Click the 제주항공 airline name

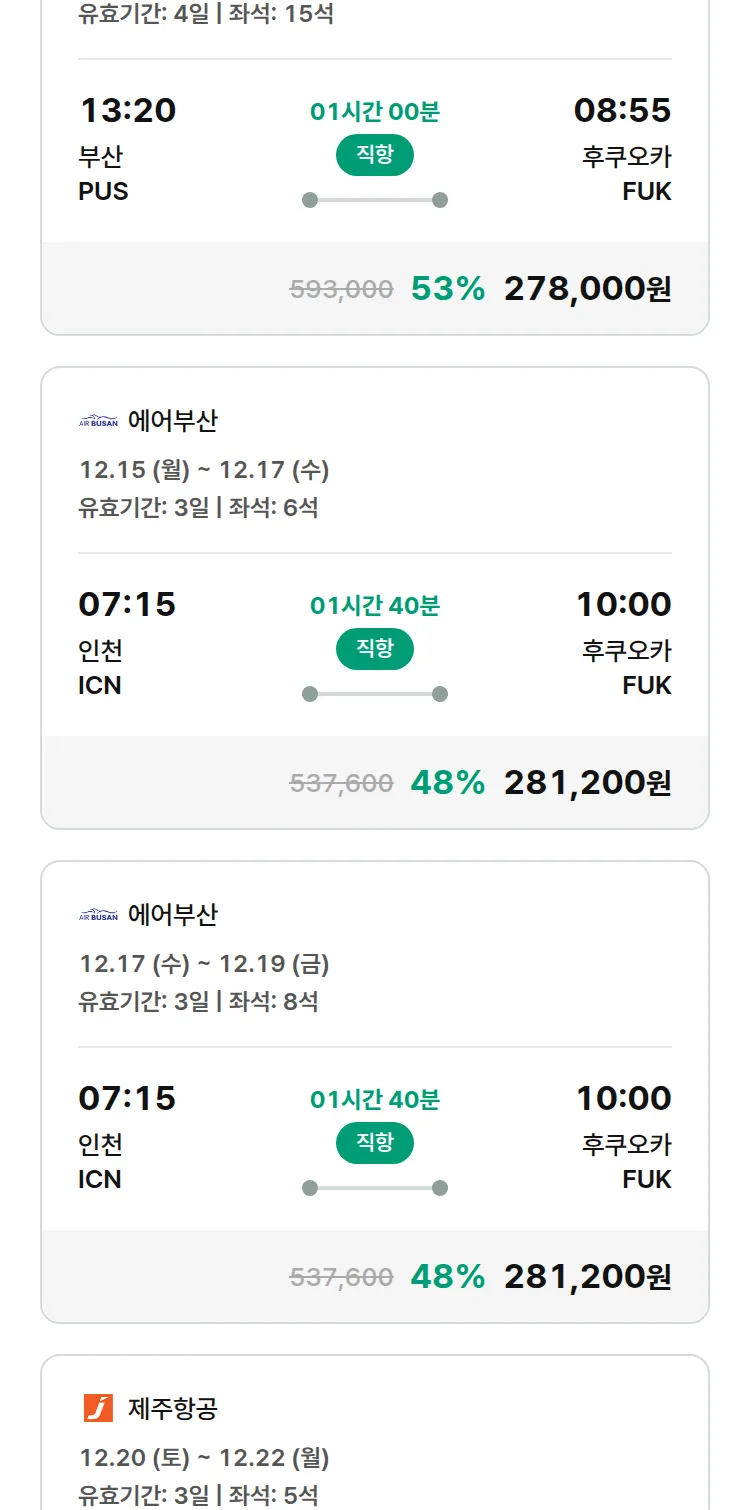(x=172, y=1409)
